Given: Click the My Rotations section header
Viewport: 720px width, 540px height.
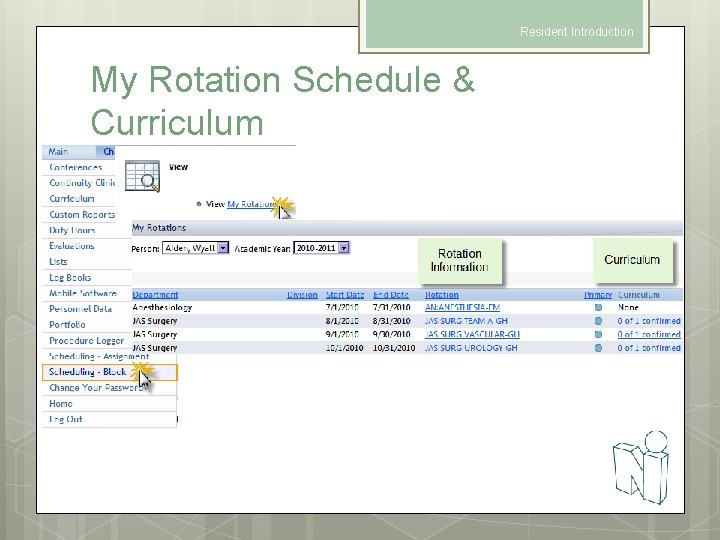Looking at the screenshot, I should click(x=407, y=228).
